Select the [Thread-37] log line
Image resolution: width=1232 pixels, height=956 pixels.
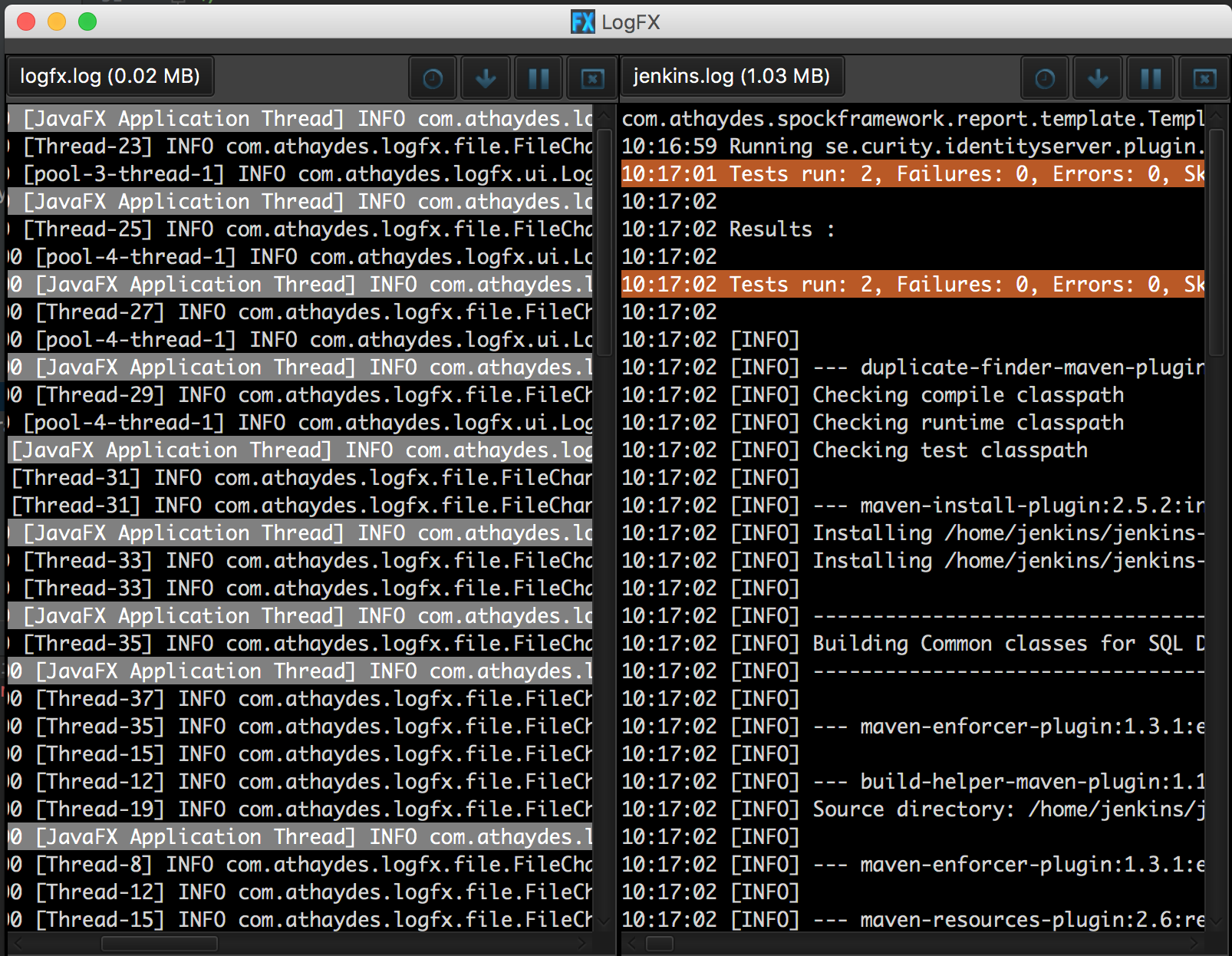point(300,699)
